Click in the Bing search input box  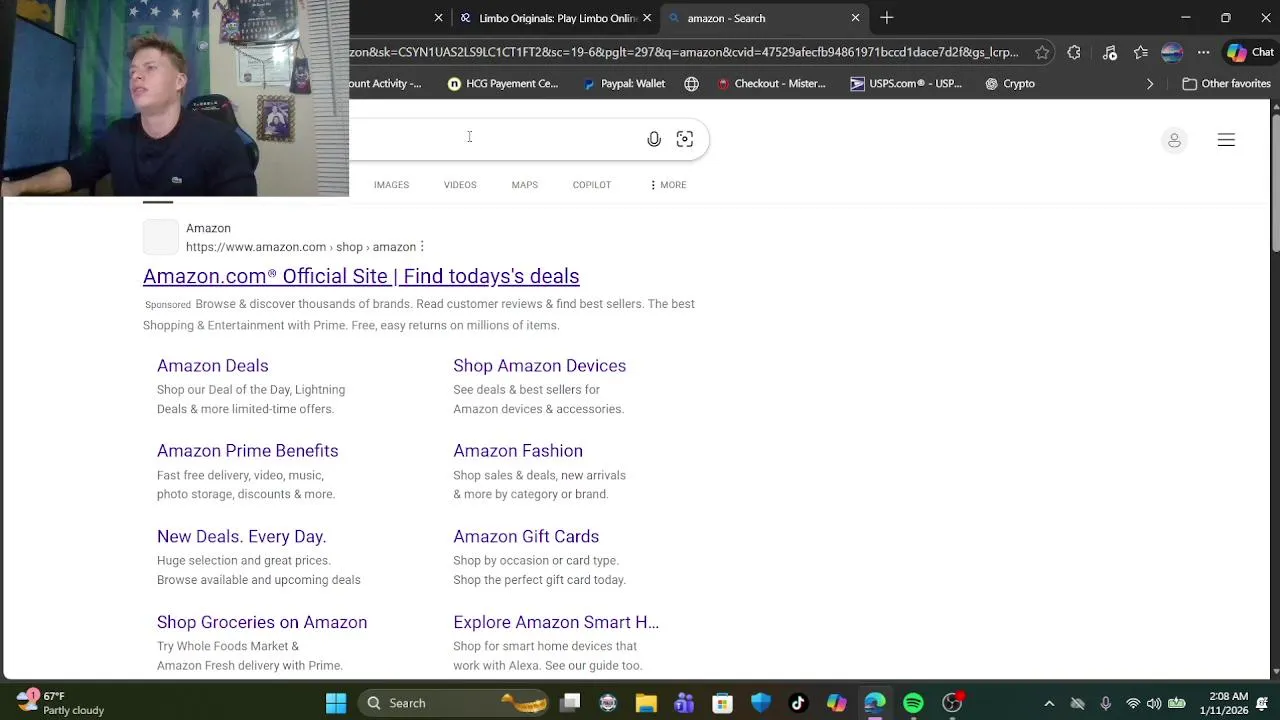495,139
